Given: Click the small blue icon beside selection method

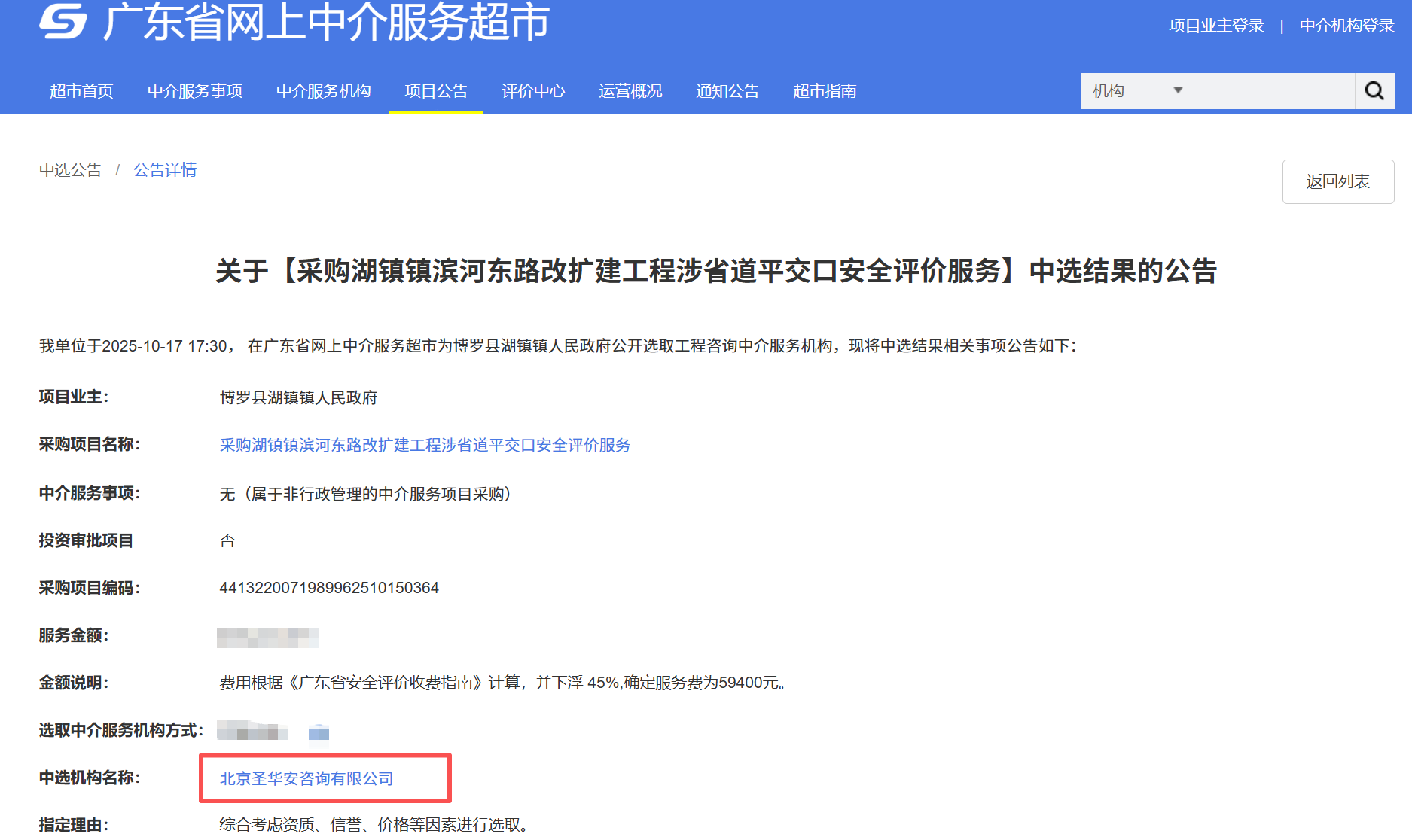Looking at the screenshot, I should point(319,732).
